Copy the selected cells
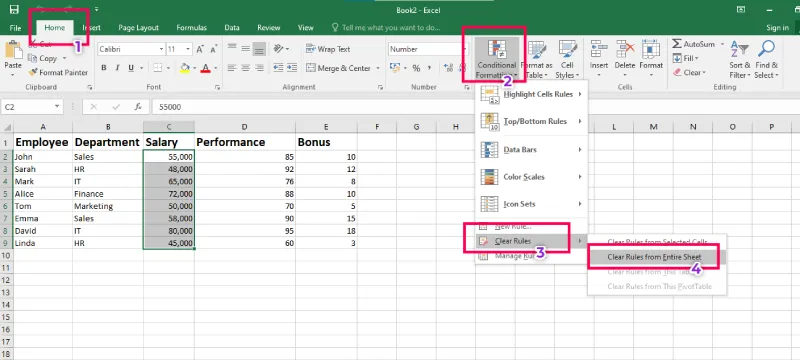 click(43, 58)
